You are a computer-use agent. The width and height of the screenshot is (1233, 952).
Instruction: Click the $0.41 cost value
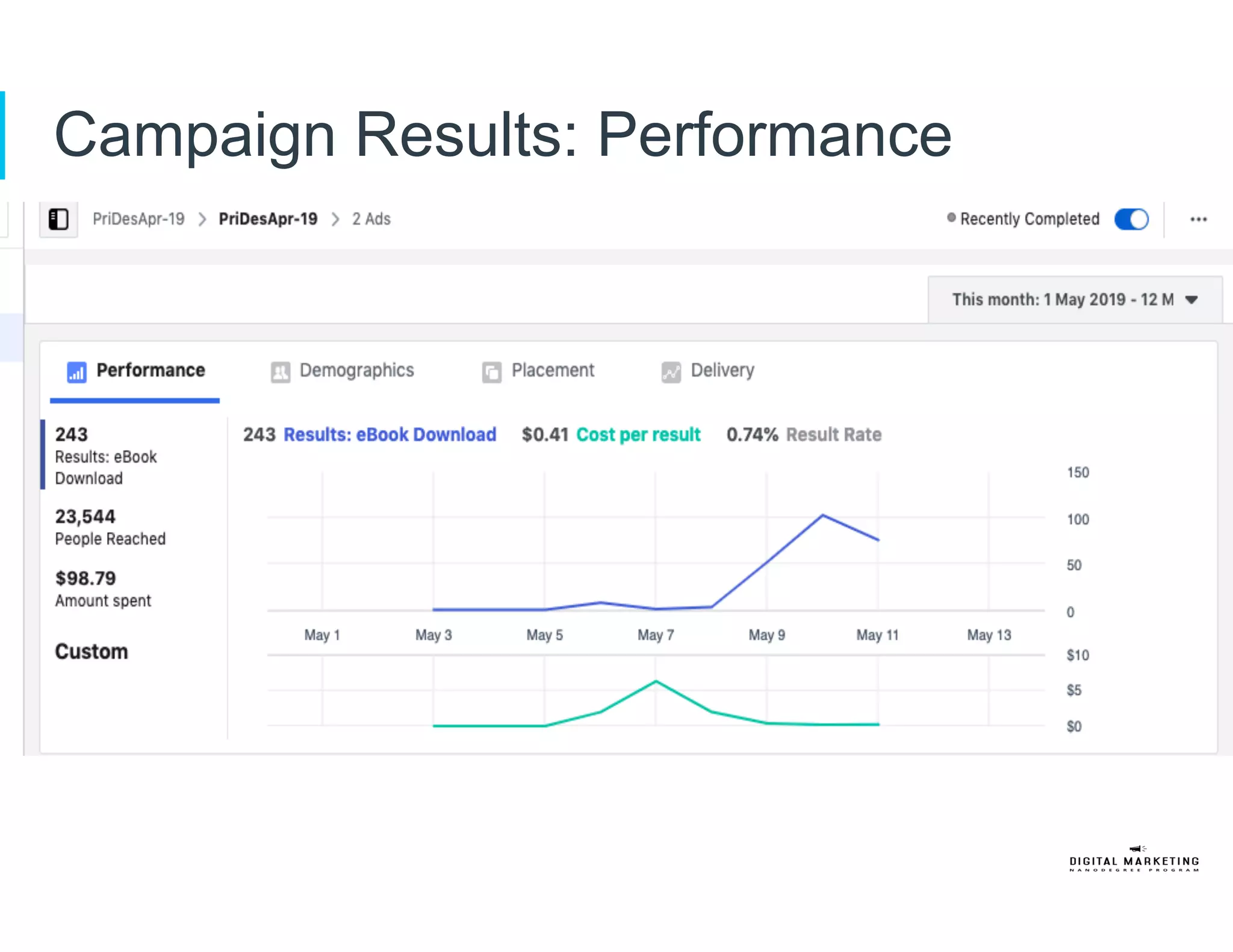click(545, 434)
